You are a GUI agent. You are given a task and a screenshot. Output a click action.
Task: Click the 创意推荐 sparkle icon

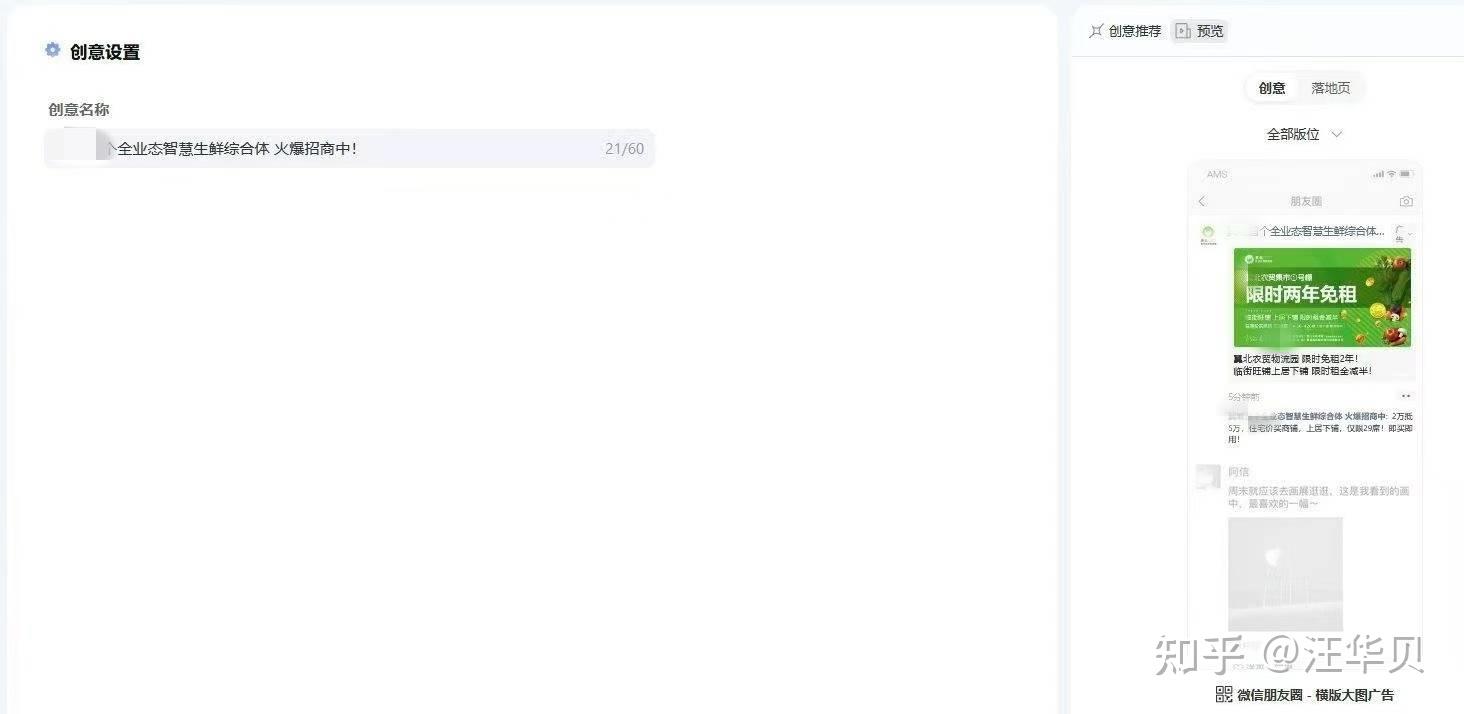coord(1096,31)
